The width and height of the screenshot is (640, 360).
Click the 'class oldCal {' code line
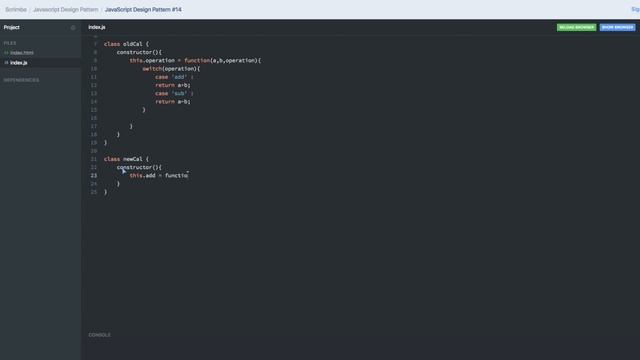tap(127, 44)
